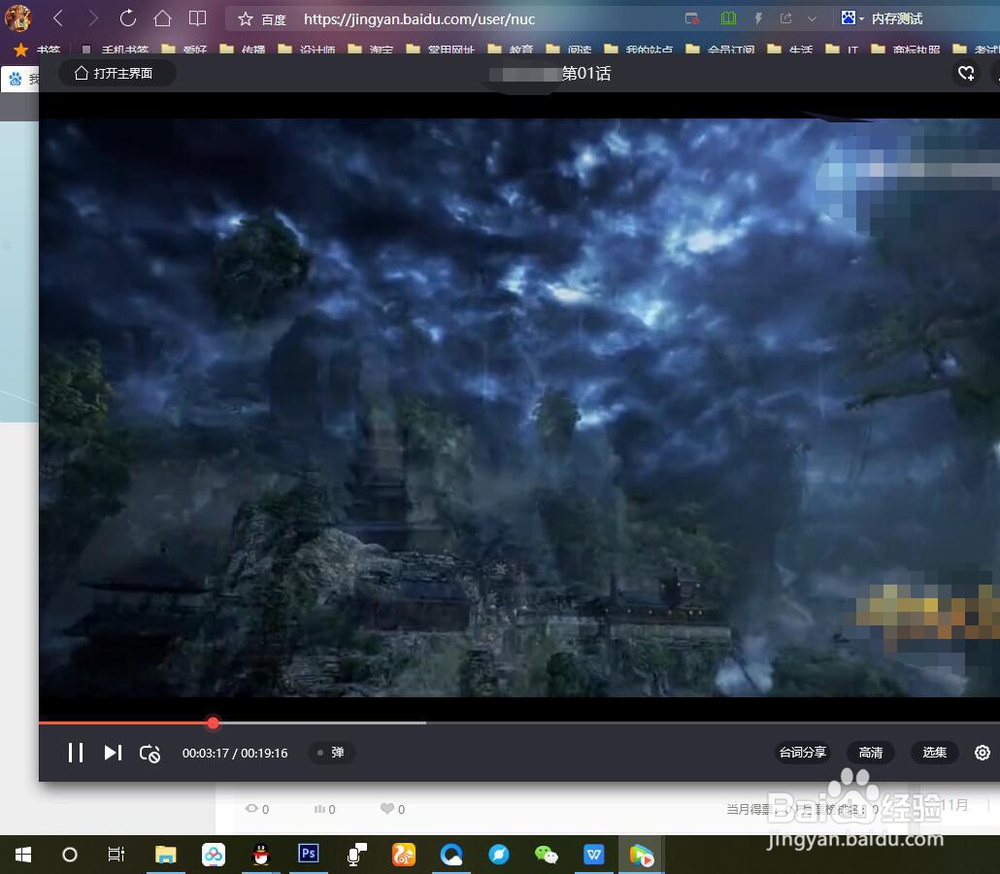
Task: Open the Baidu search engine selector dropdown
Action: (x=852, y=19)
